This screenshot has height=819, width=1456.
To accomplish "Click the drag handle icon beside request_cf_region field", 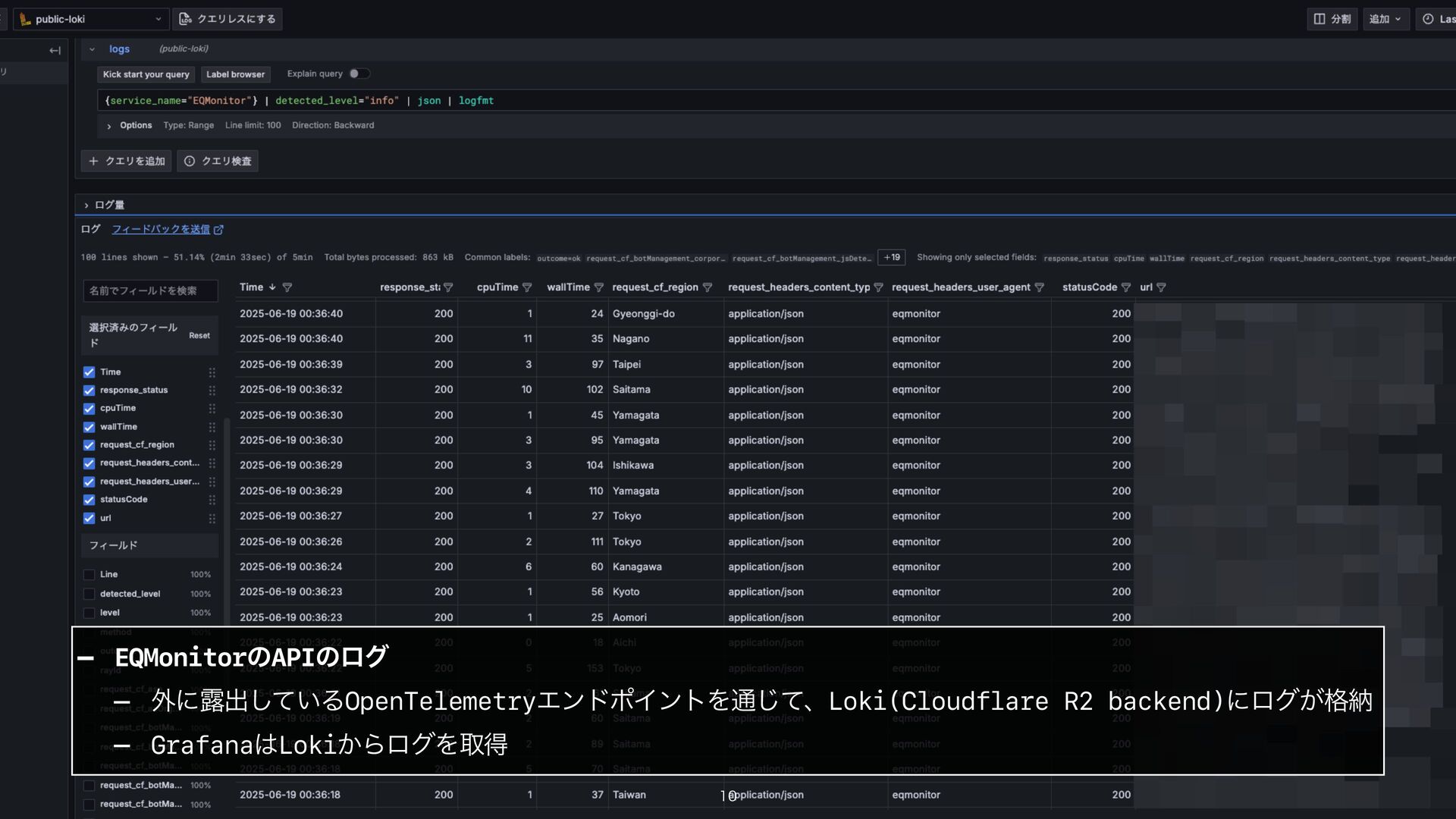I will click(212, 445).
